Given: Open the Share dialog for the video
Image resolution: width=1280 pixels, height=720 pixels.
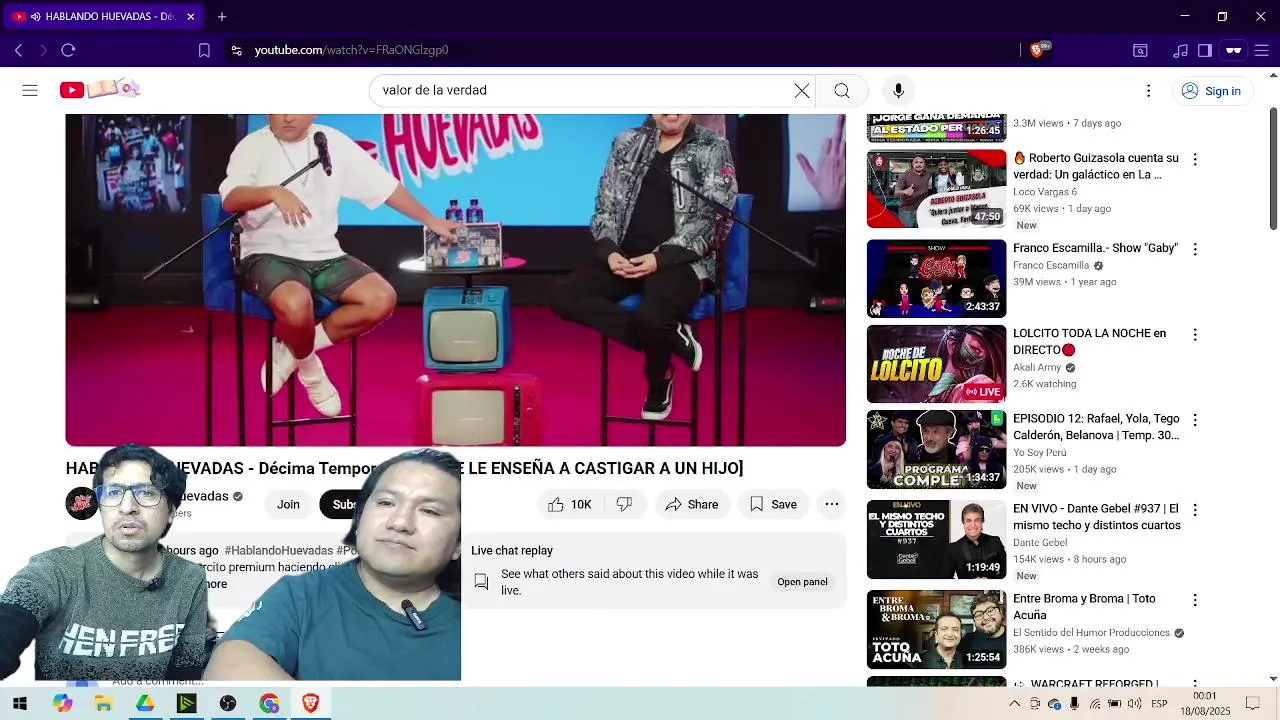Looking at the screenshot, I should pos(692,505).
